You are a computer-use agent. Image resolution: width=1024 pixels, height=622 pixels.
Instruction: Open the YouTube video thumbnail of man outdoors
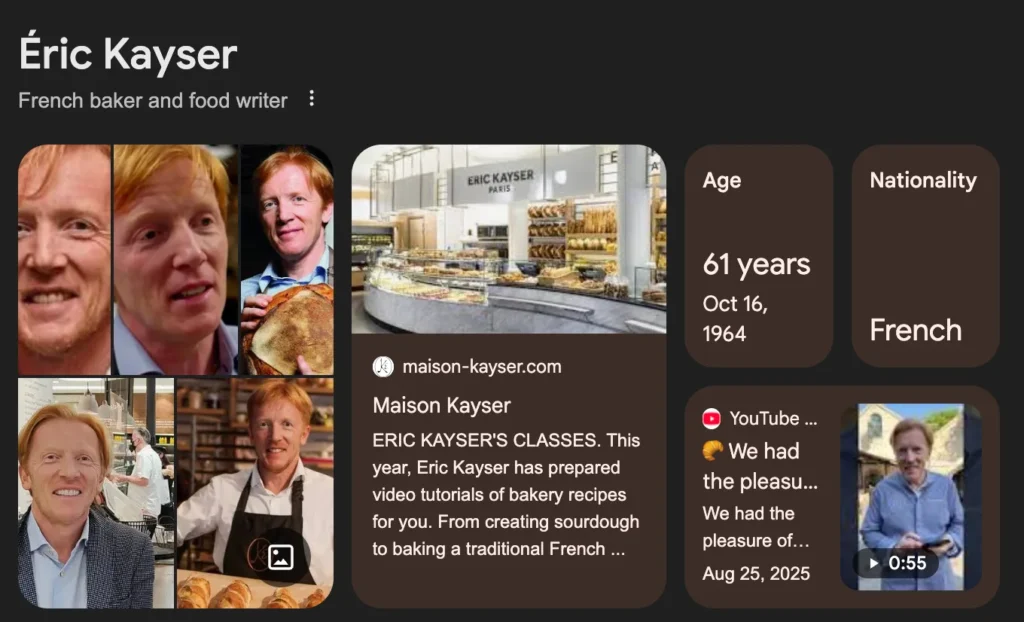click(x=911, y=497)
